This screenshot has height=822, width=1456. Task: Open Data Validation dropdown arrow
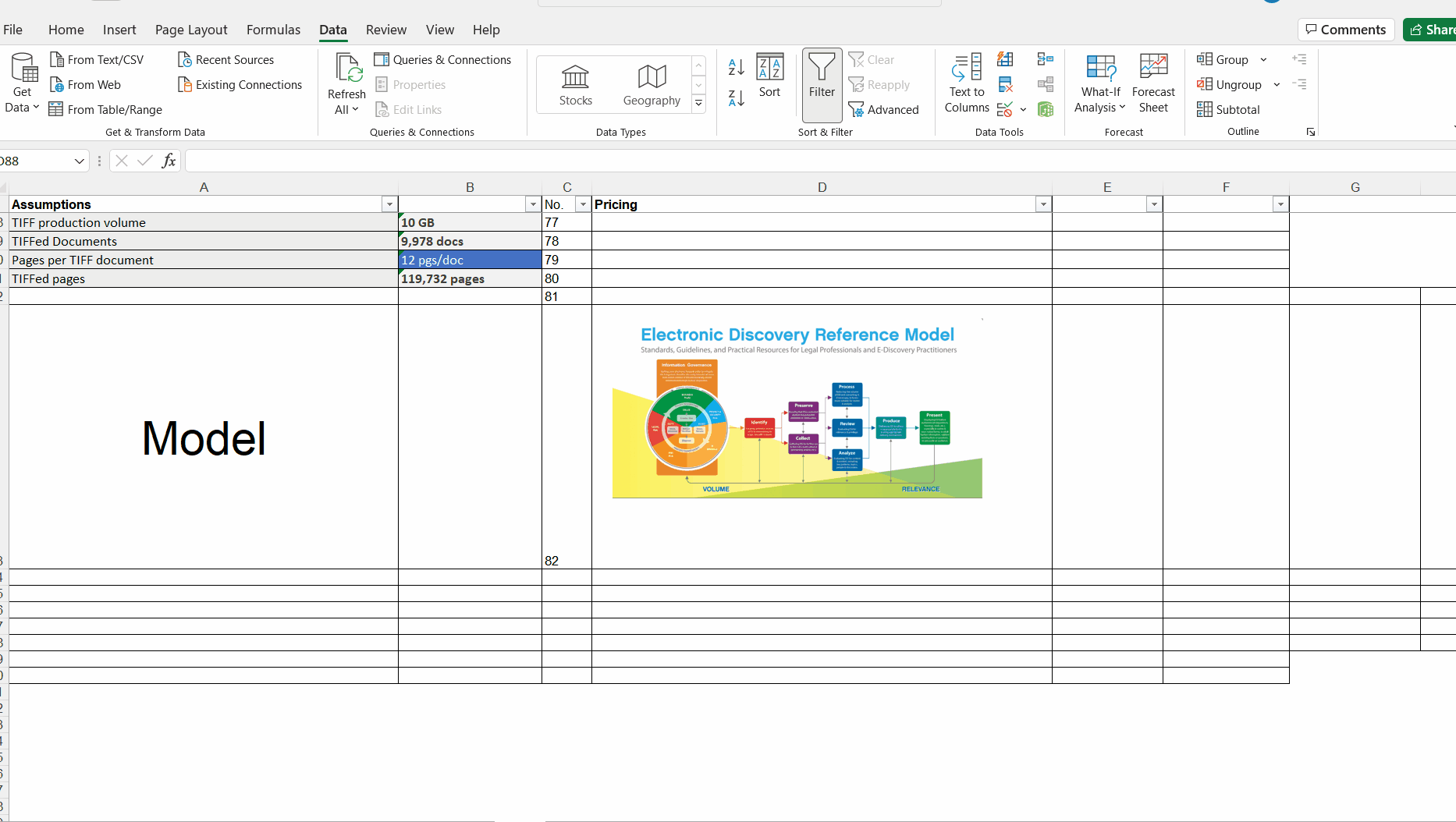click(x=1023, y=110)
